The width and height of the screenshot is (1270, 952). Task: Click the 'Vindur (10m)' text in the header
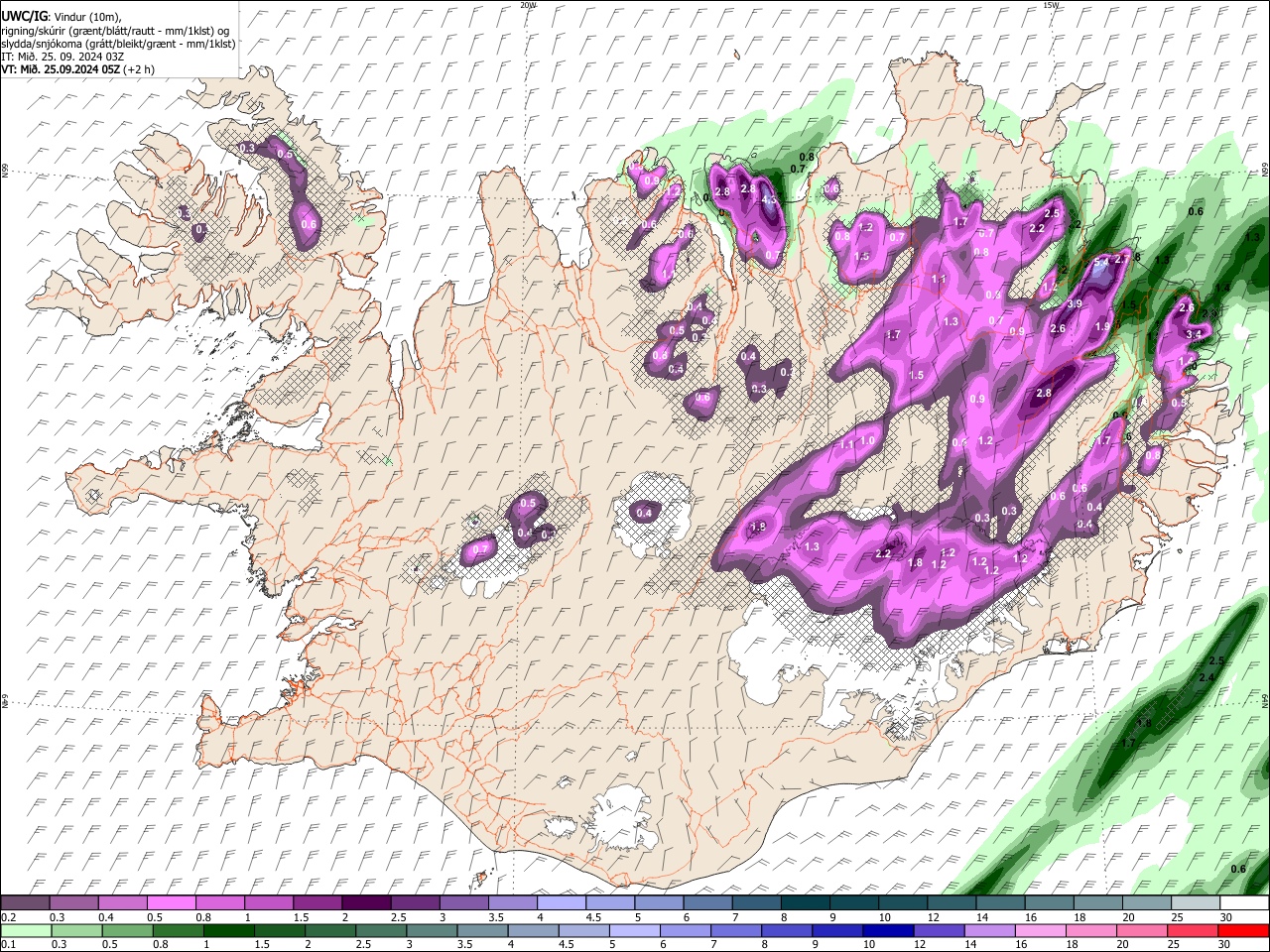tap(87, 17)
